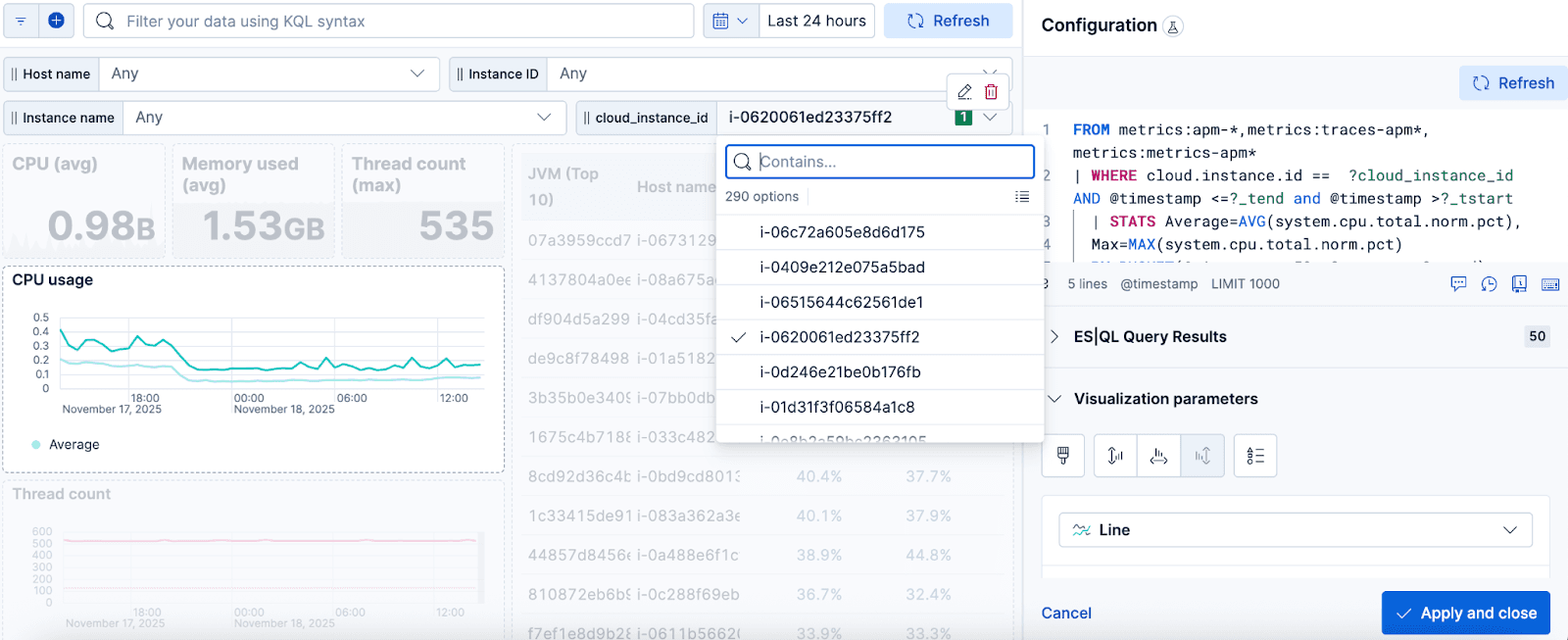Toggle the horizontal axis settings button
The image size is (1568, 640).
click(1158, 456)
